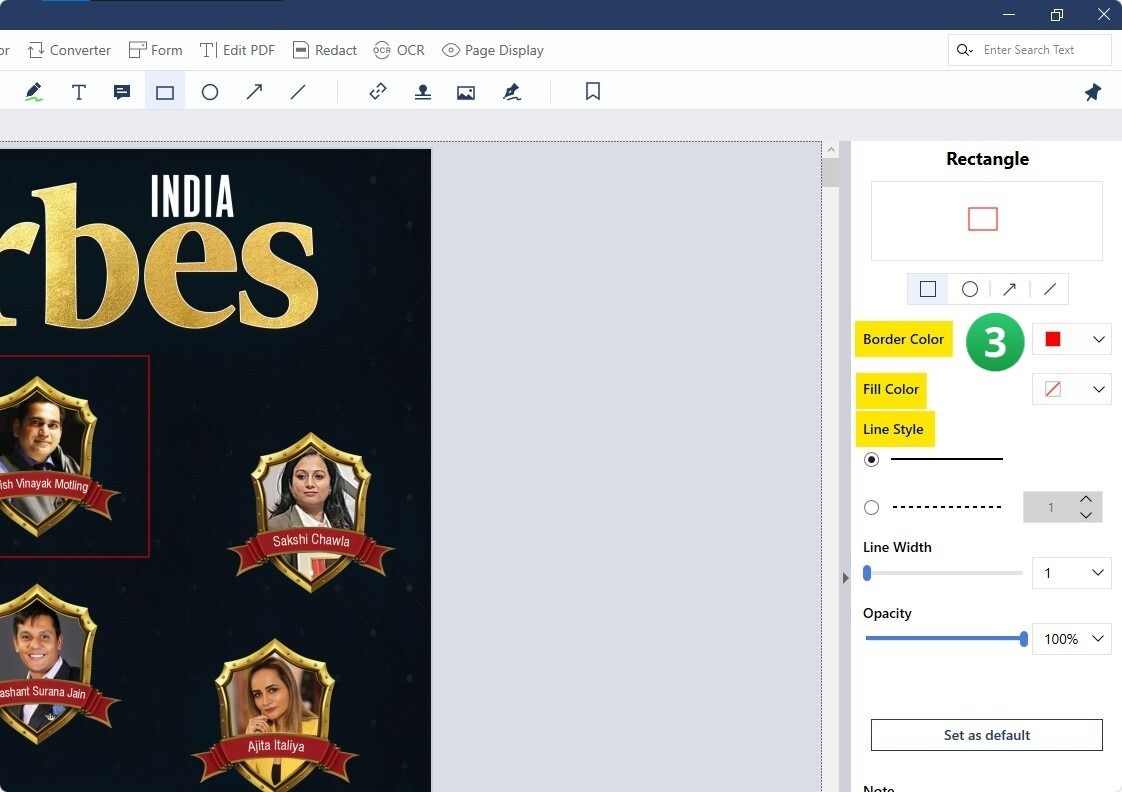This screenshot has height=792, width=1122.
Task: Open the Form tab
Action: (155, 50)
